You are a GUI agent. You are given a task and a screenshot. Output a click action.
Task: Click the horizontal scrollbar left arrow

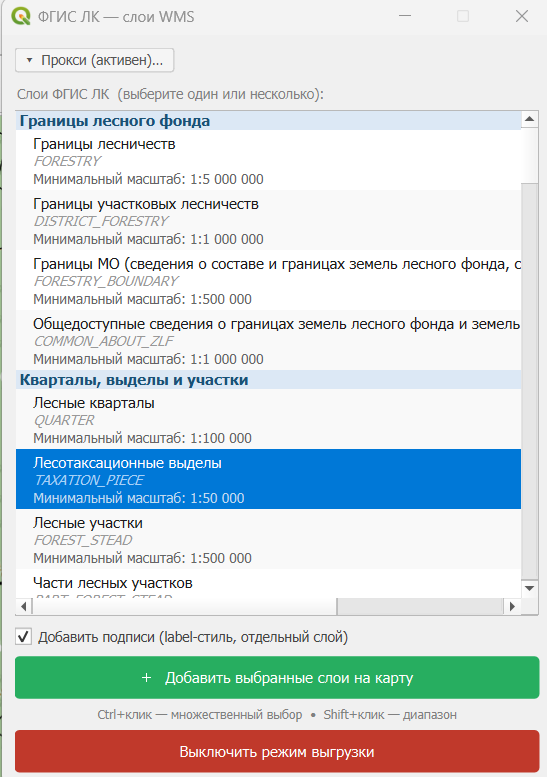24,606
